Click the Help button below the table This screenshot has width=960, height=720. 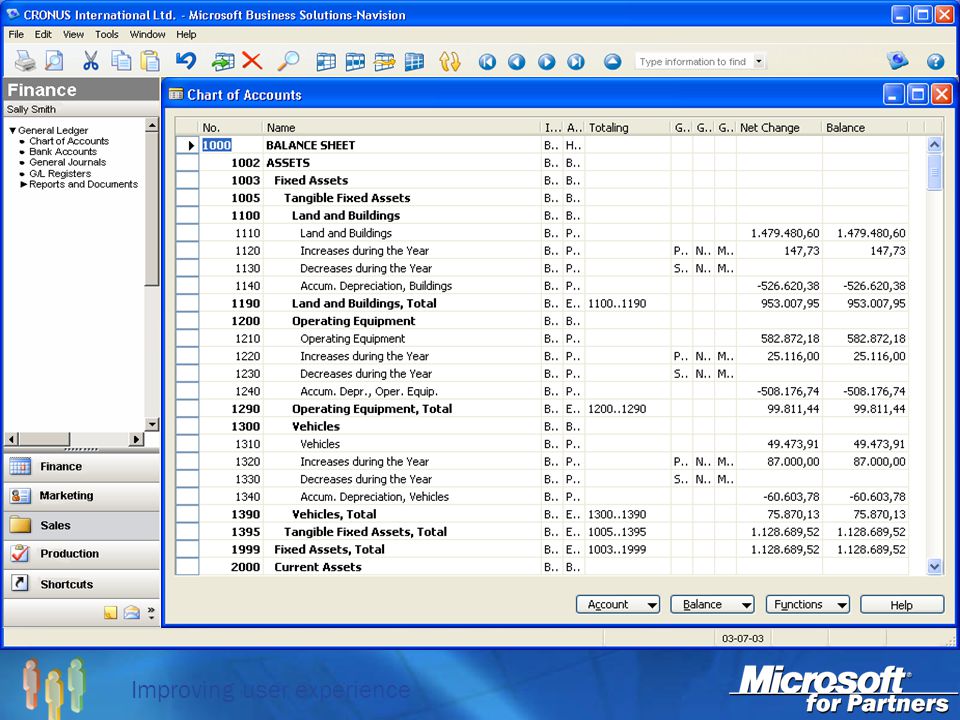pyautogui.click(x=902, y=604)
